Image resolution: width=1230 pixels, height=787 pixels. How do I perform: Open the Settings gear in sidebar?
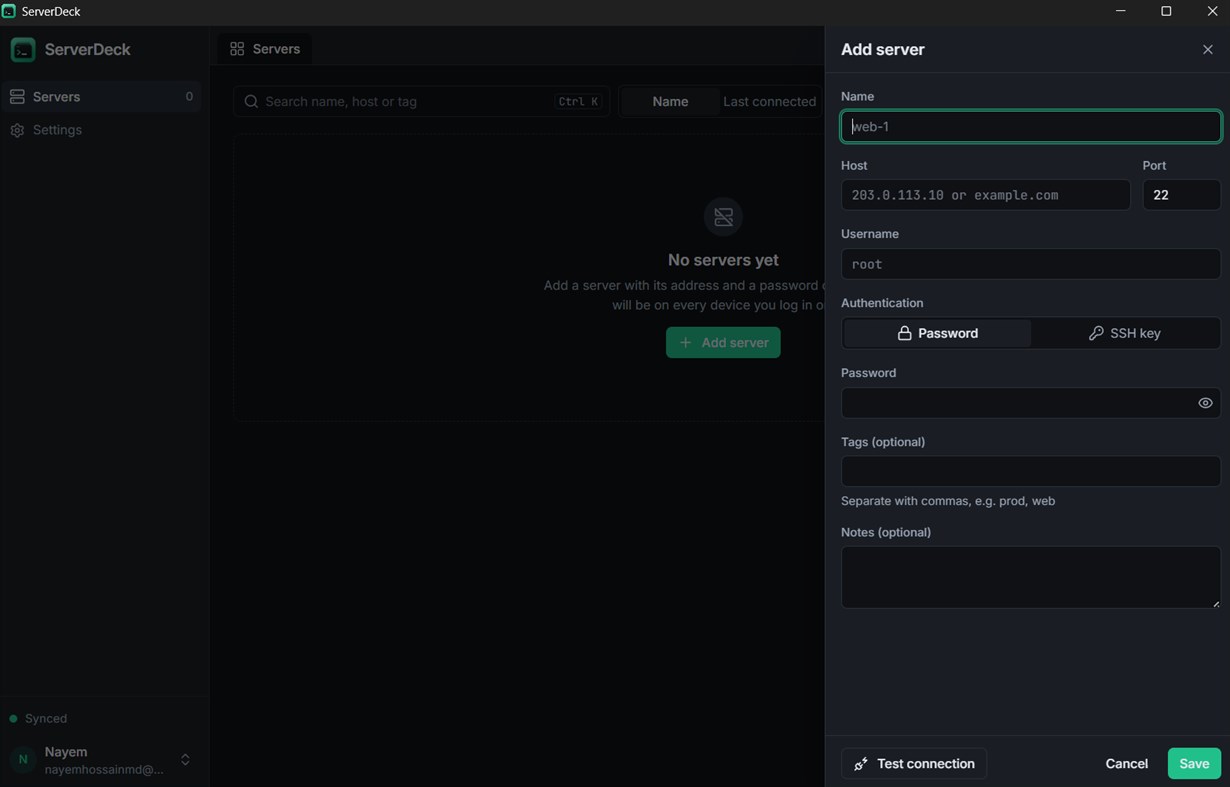[x=17, y=130]
